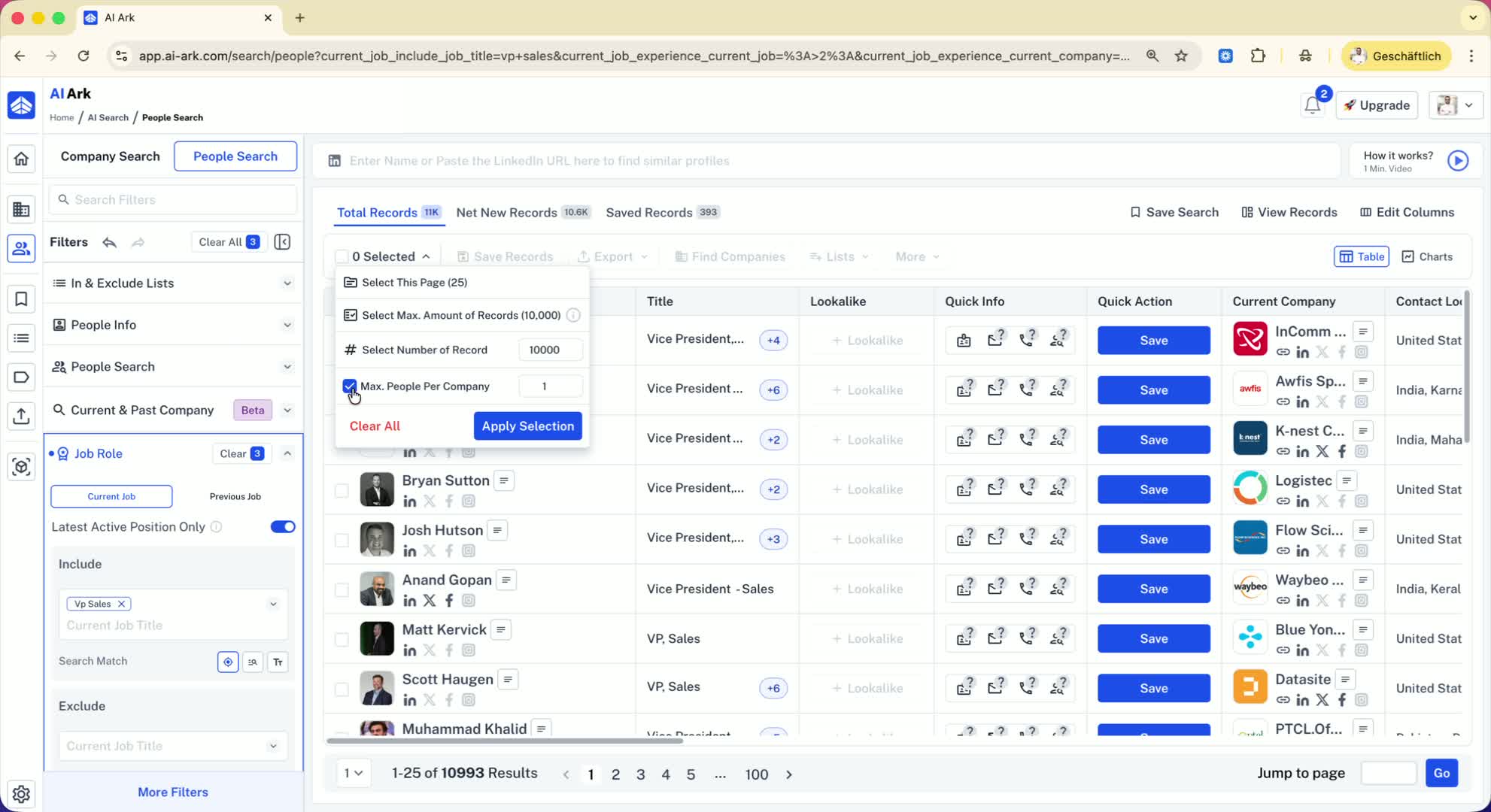Play the How it works video
The image size is (1491, 812).
[1457, 161]
